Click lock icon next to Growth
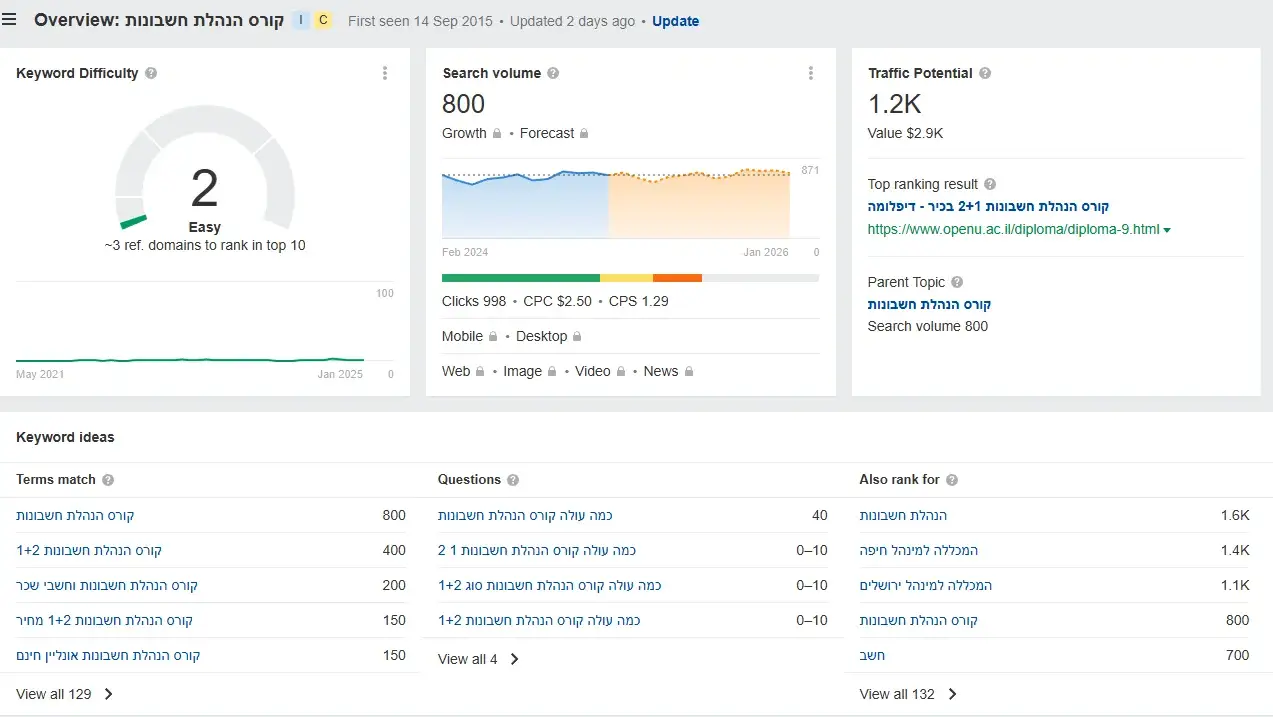This screenshot has height=717, width=1273. tap(497, 133)
